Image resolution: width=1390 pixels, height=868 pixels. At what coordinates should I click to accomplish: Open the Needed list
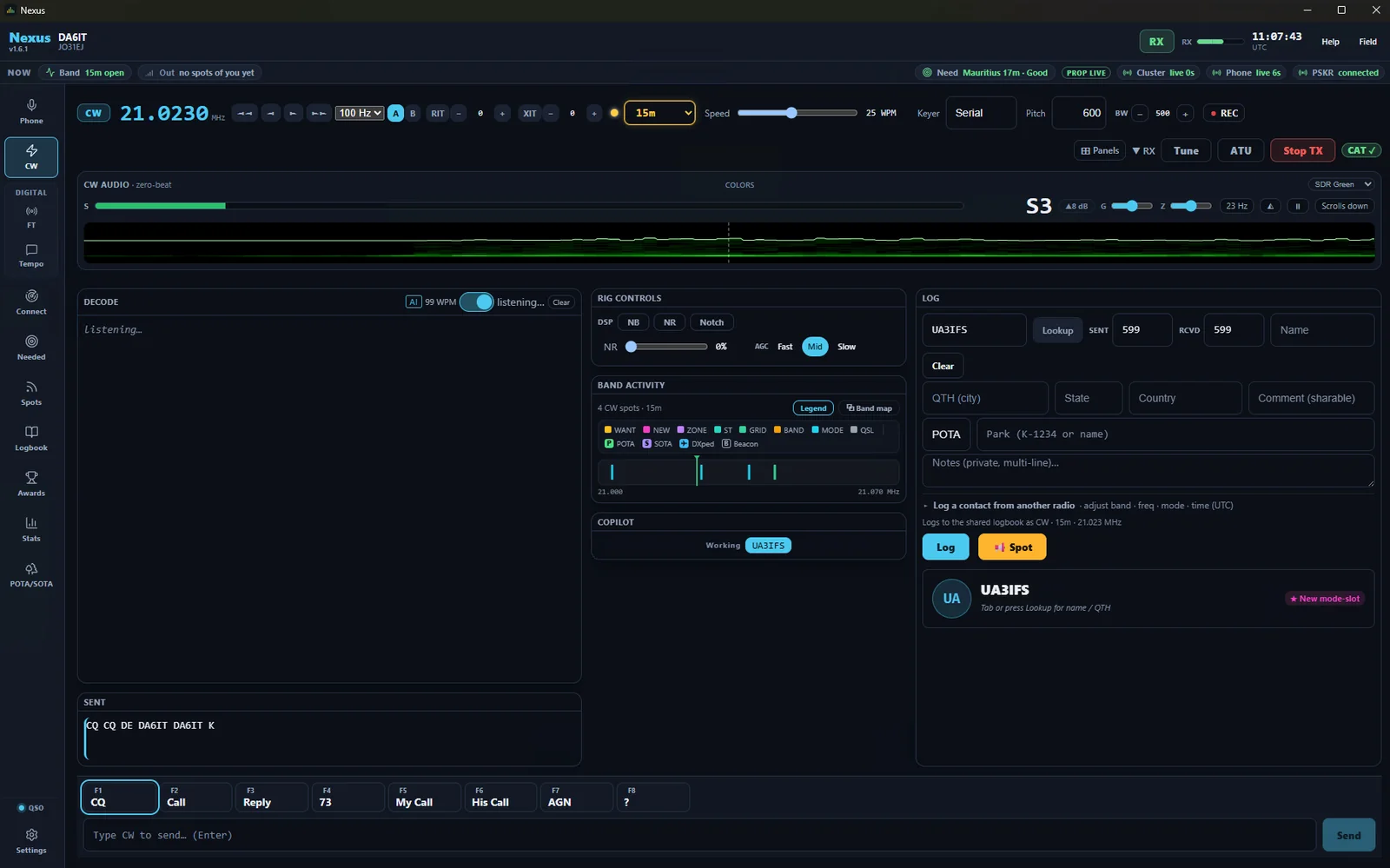click(31, 348)
